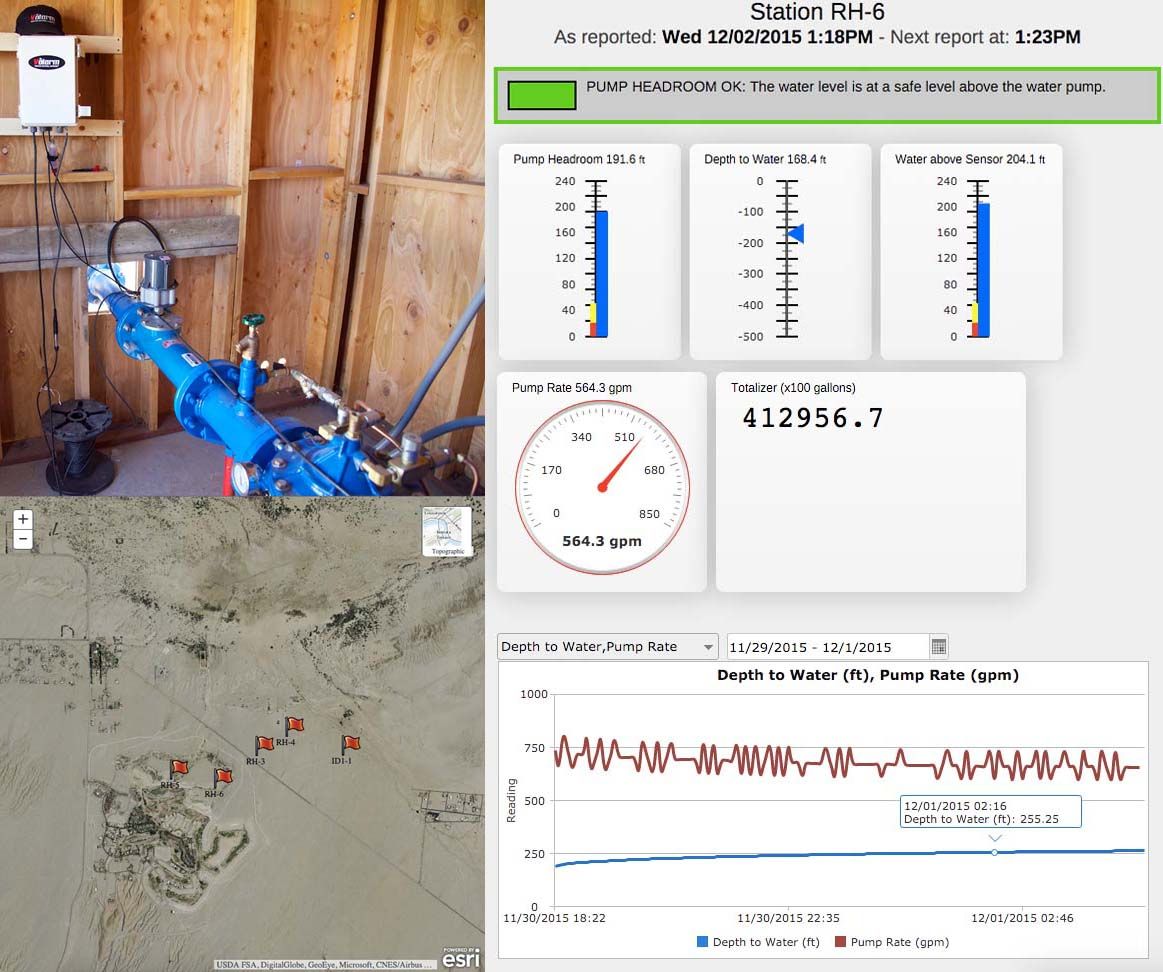This screenshot has width=1163, height=972.
Task: Click the zoom-out minus button on map
Action: coord(22,539)
